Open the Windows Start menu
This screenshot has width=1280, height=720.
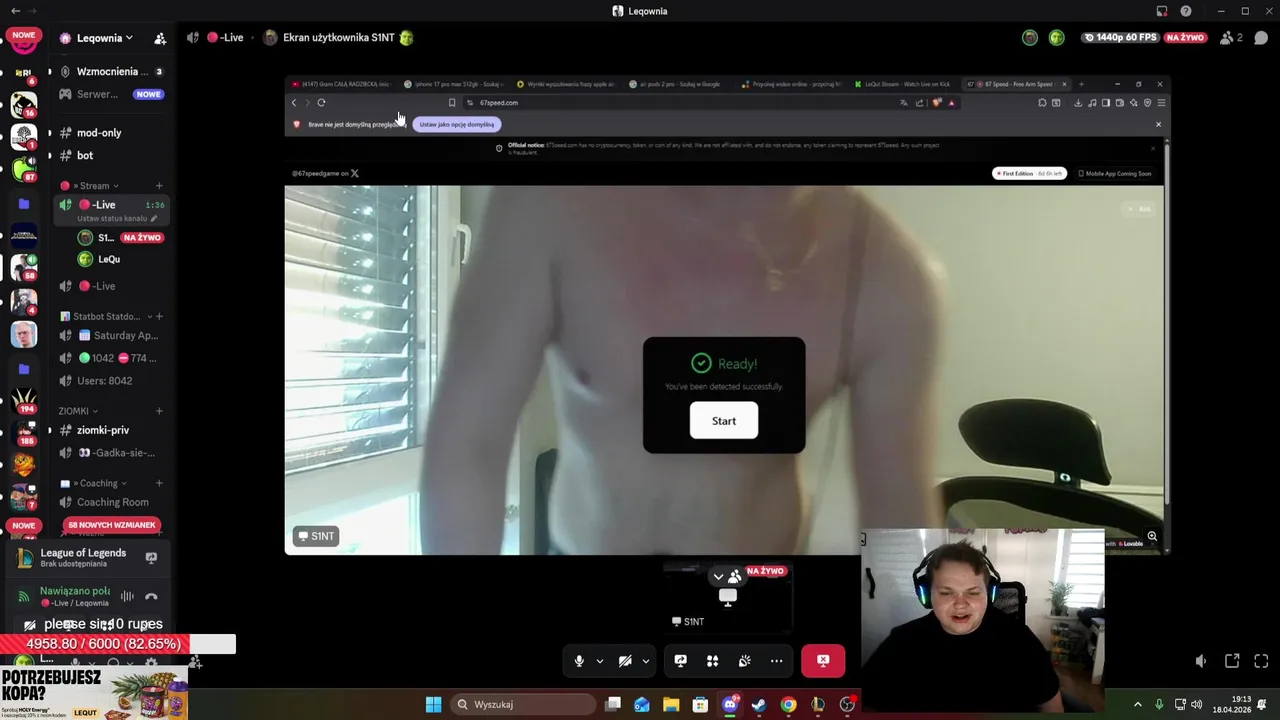coord(433,705)
